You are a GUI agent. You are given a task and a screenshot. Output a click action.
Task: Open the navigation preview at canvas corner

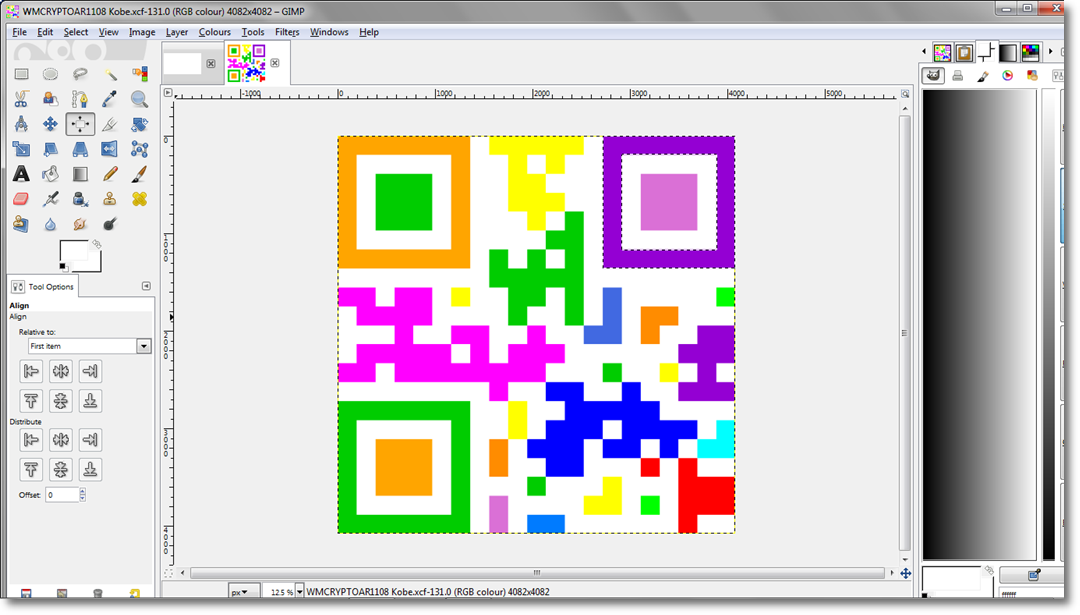click(906, 573)
